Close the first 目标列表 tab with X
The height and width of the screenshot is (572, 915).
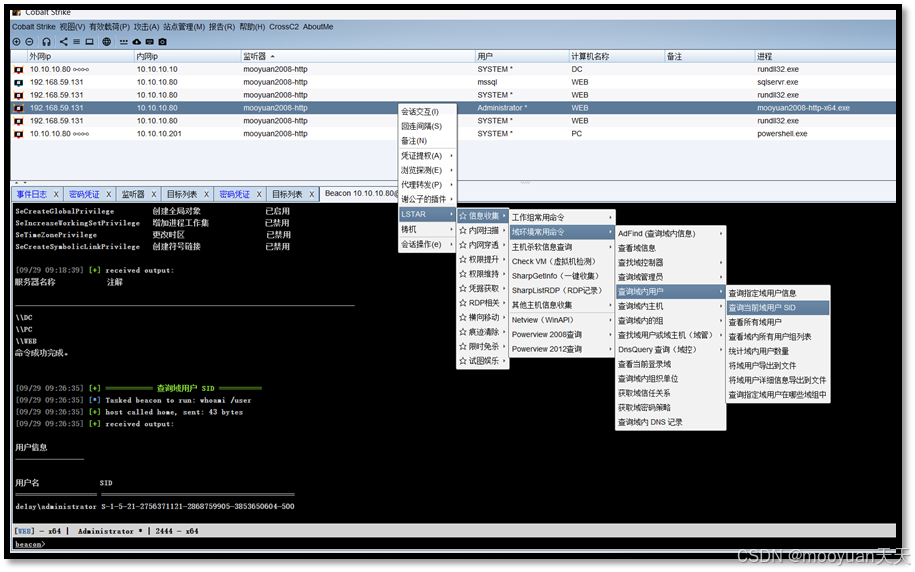point(207,194)
